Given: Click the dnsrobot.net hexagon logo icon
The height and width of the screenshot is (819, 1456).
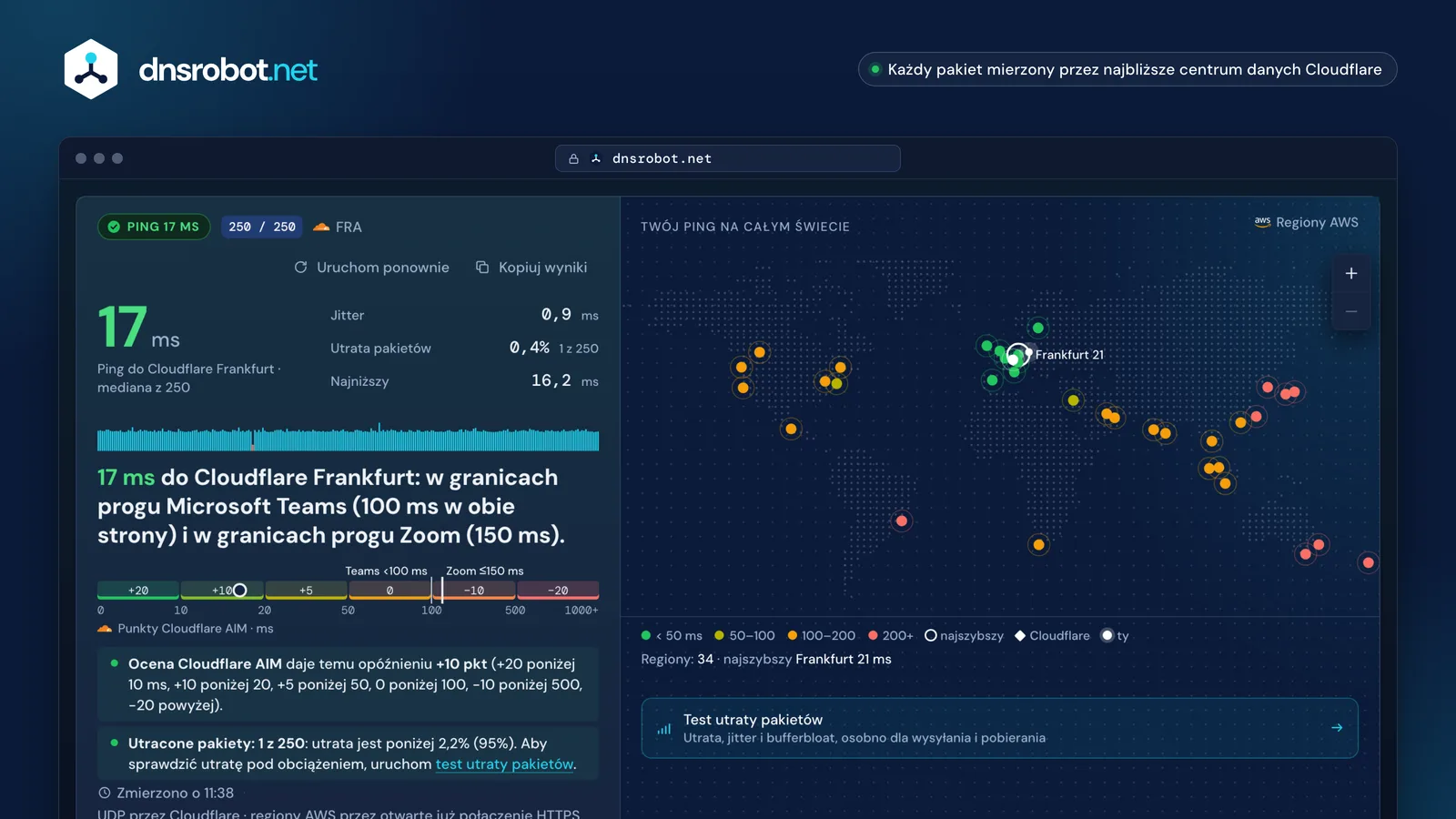Looking at the screenshot, I should [91, 69].
